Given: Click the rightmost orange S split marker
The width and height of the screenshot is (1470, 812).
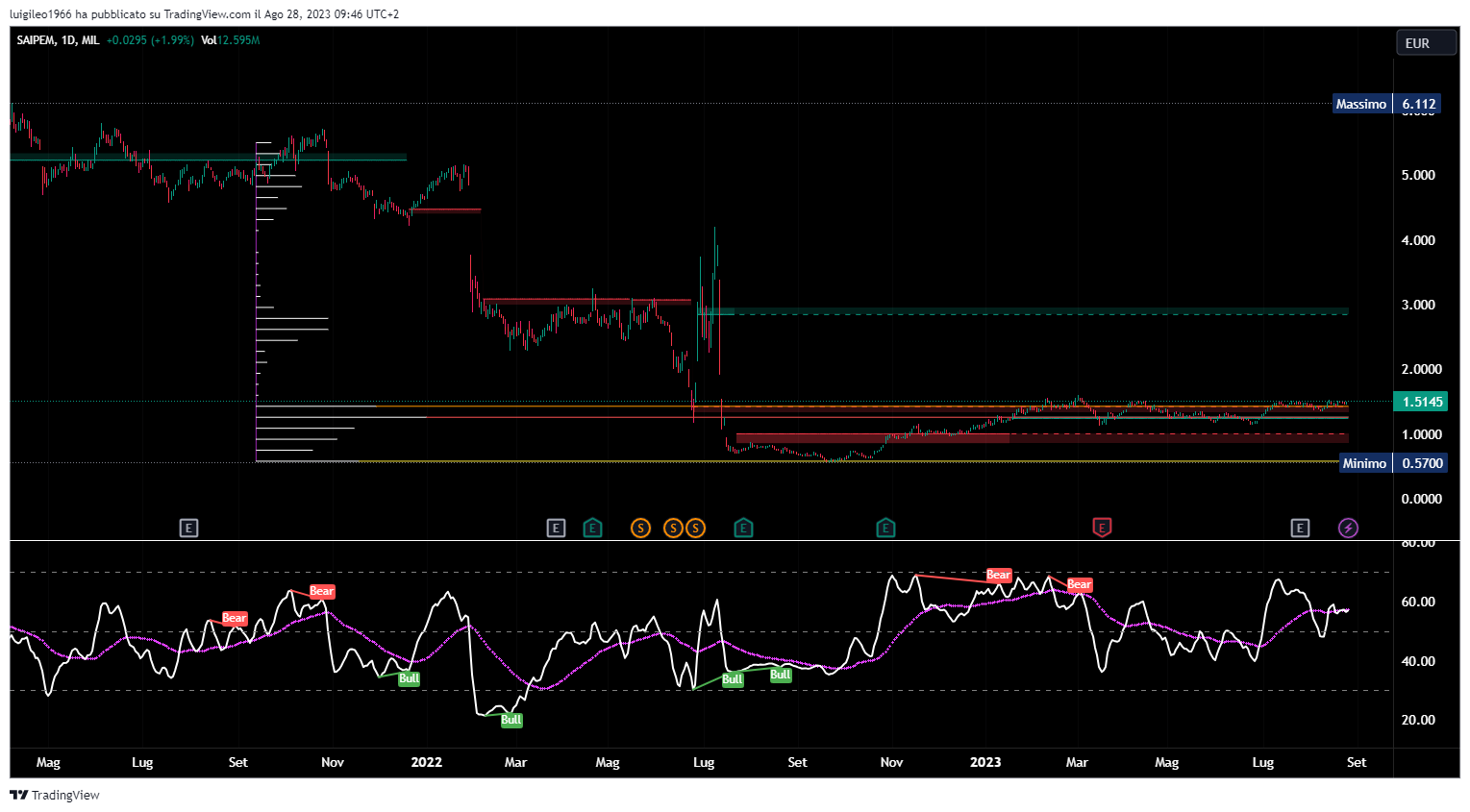Looking at the screenshot, I should point(695,528).
